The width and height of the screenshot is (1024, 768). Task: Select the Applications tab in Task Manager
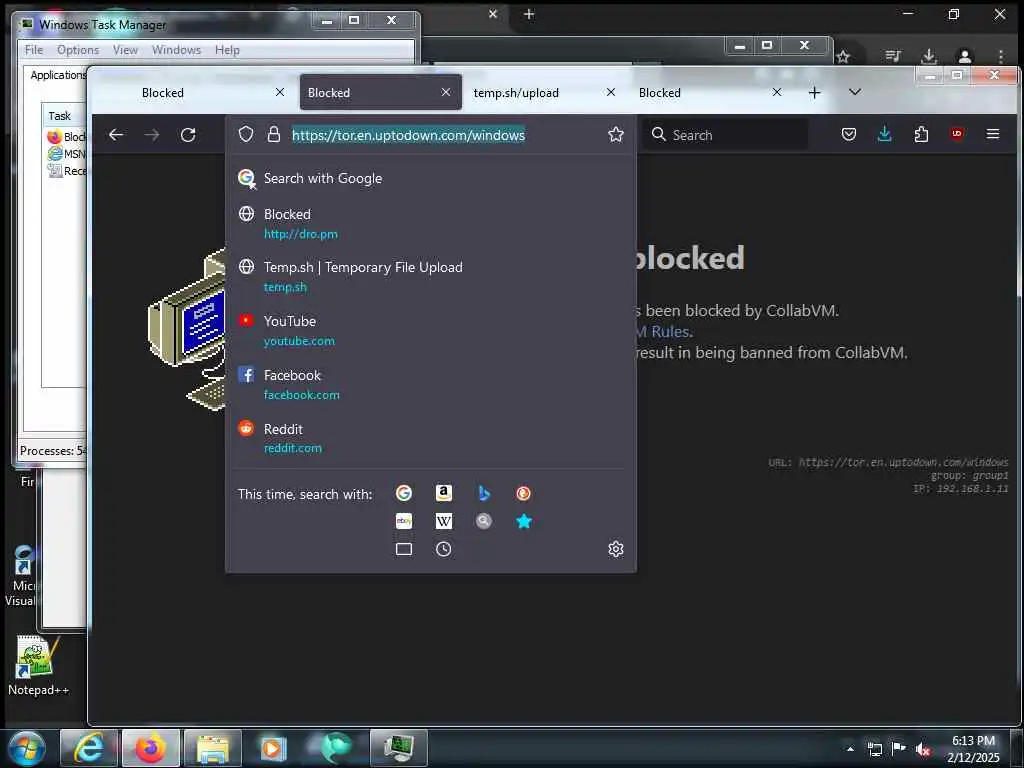[x=57, y=75]
